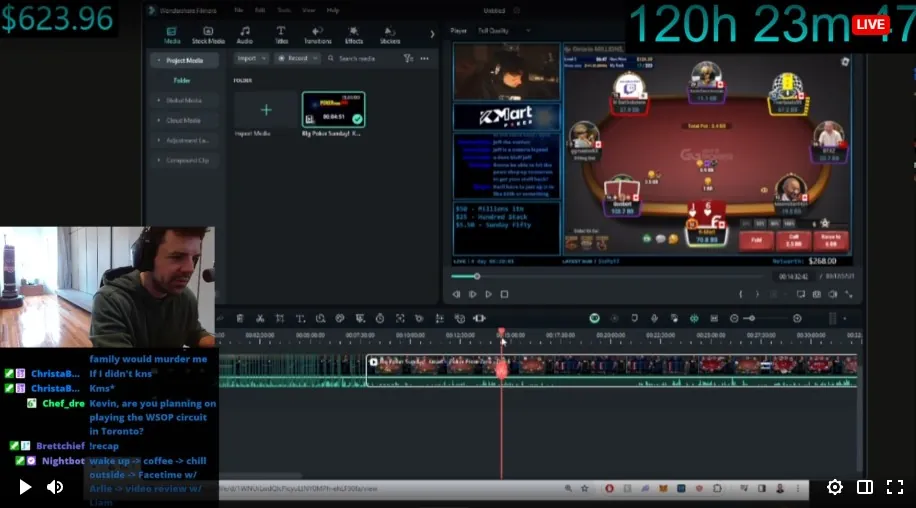Open the Help menu
Screen dimensions: 916x508
pyautogui.click(x=332, y=10)
